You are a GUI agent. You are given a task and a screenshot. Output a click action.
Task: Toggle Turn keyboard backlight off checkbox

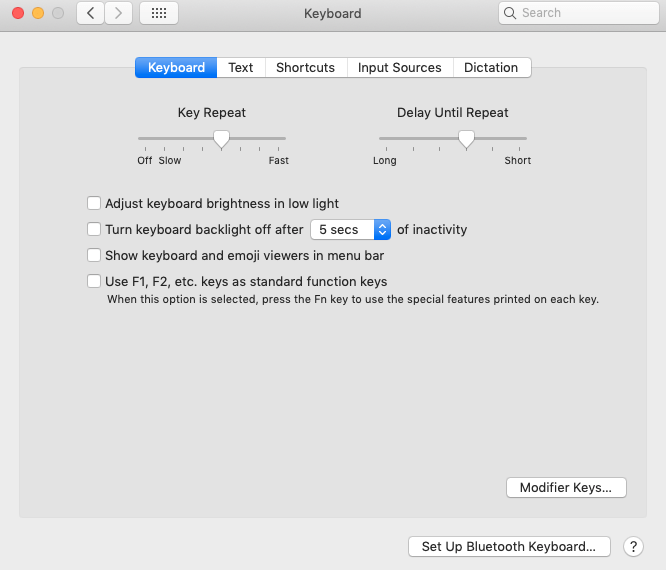point(95,229)
